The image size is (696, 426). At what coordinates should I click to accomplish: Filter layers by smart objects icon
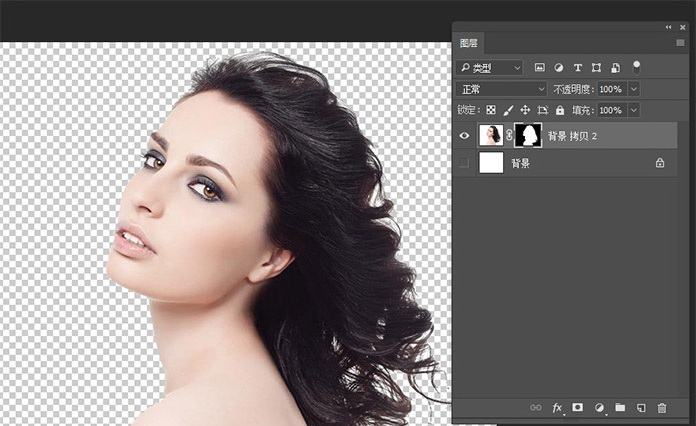tap(615, 67)
